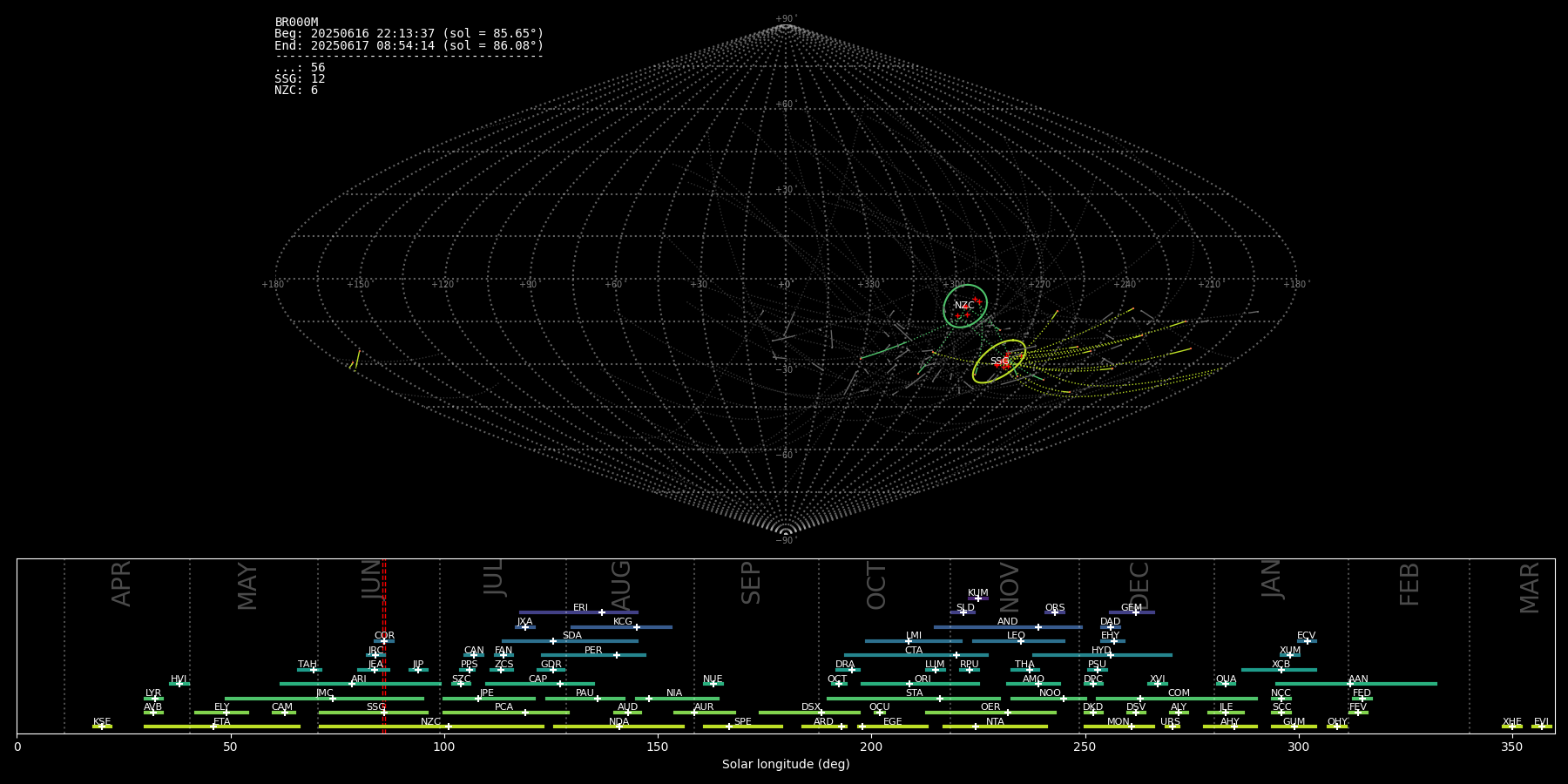The width and height of the screenshot is (1568, 784).
Task: Click the 'End: 20250617 08:54:14' header line
Action: point(409,45)
